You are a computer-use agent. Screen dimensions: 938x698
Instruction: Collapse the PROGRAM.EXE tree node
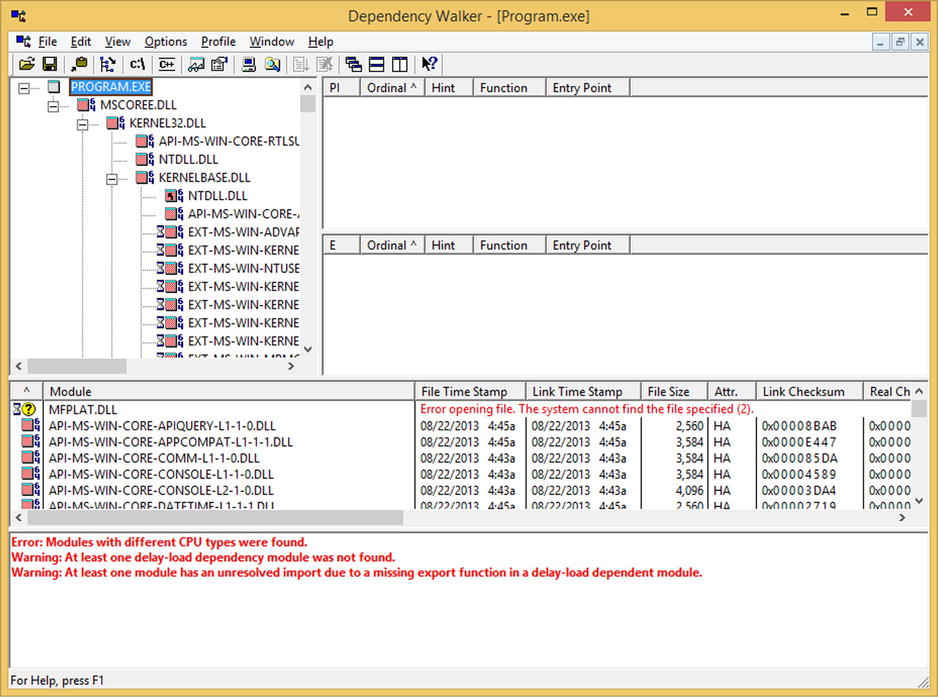(x=23, y=88)
